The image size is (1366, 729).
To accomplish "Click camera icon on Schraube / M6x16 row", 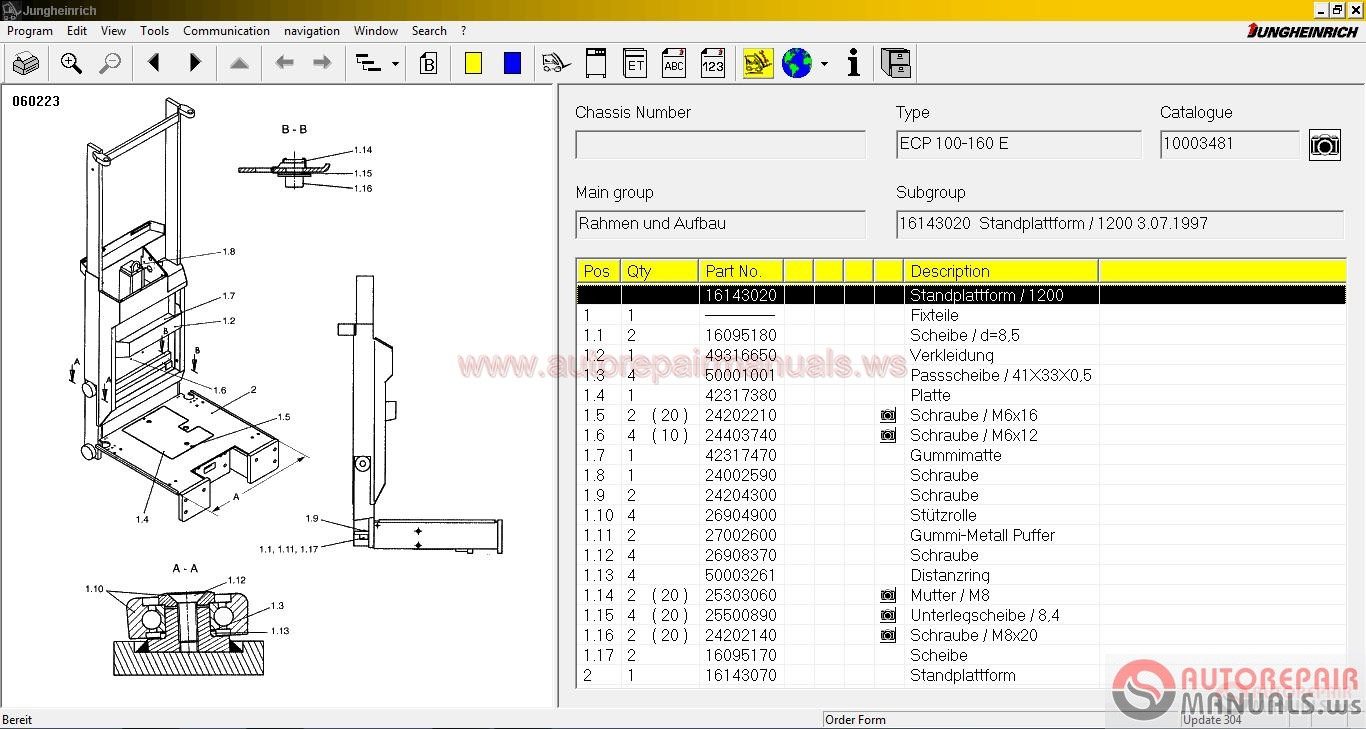I will click(x=888, y=415).
